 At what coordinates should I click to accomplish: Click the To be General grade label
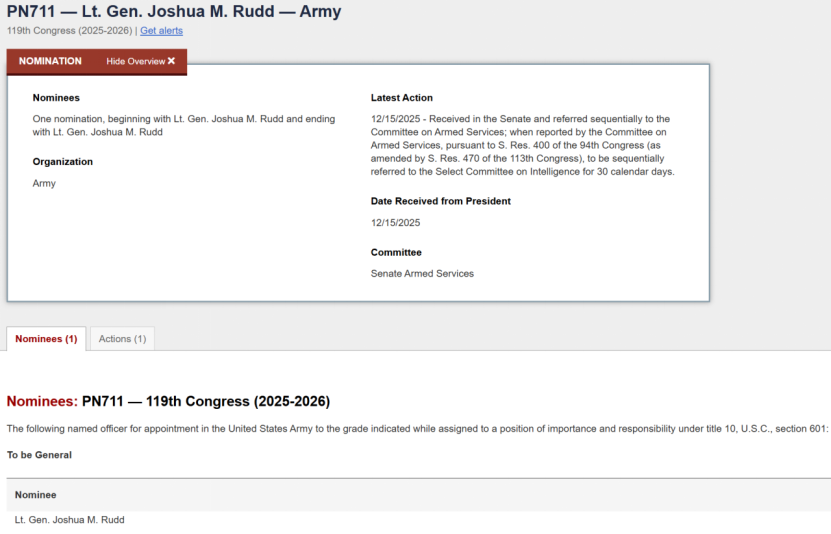pos(39,455)
